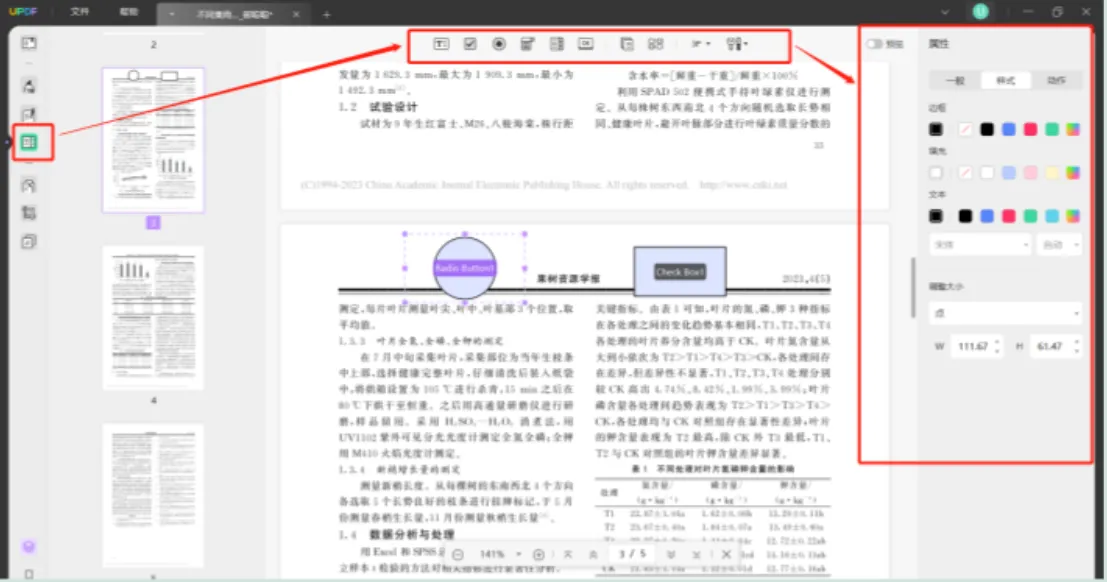Screen dimensions: 1107x582
Task: Select the Radio Button form tool
Action: tap(499, 44)
